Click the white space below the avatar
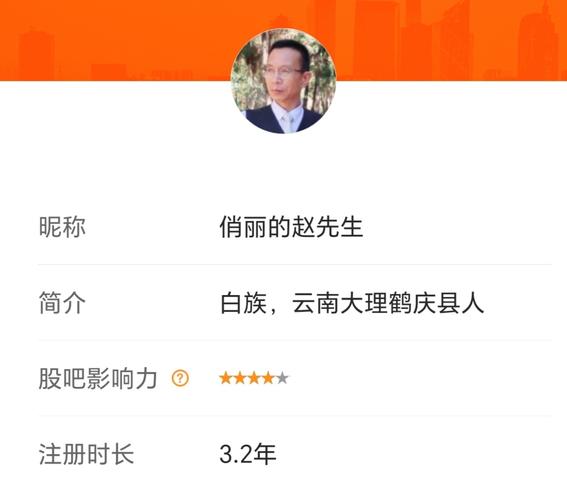 284,161
